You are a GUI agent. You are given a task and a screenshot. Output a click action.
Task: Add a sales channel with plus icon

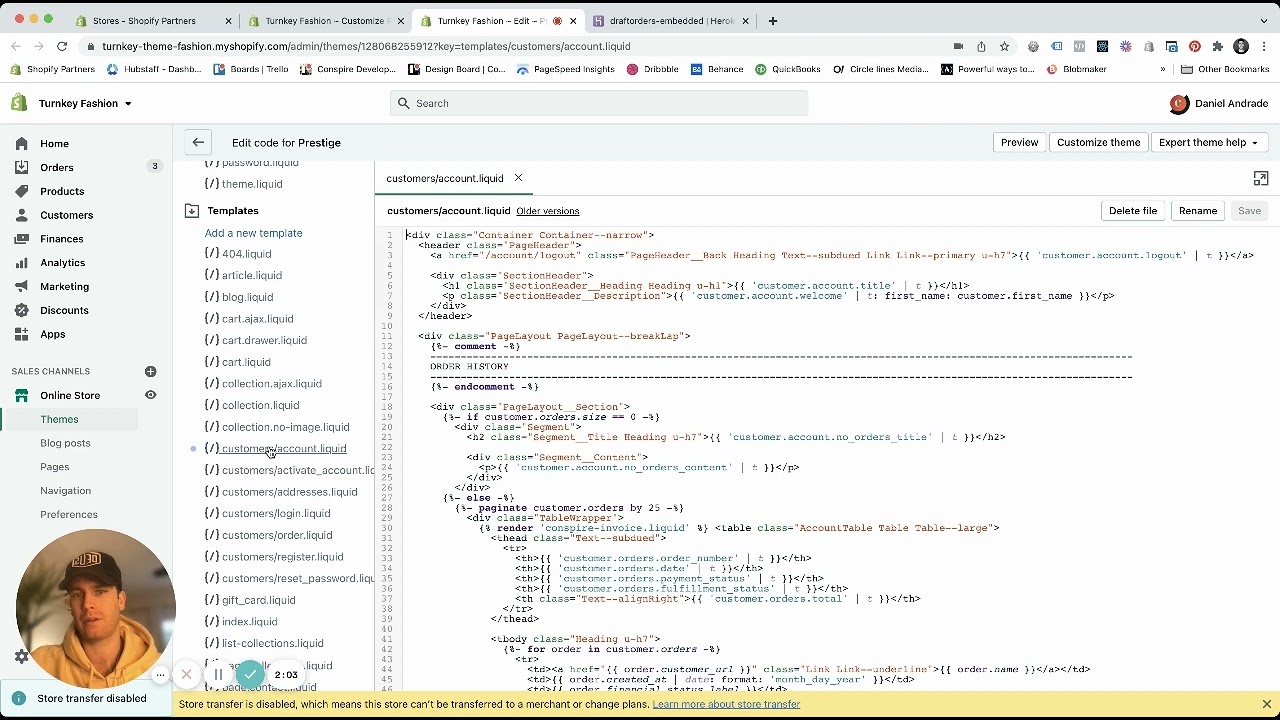[x=150, y=371]
